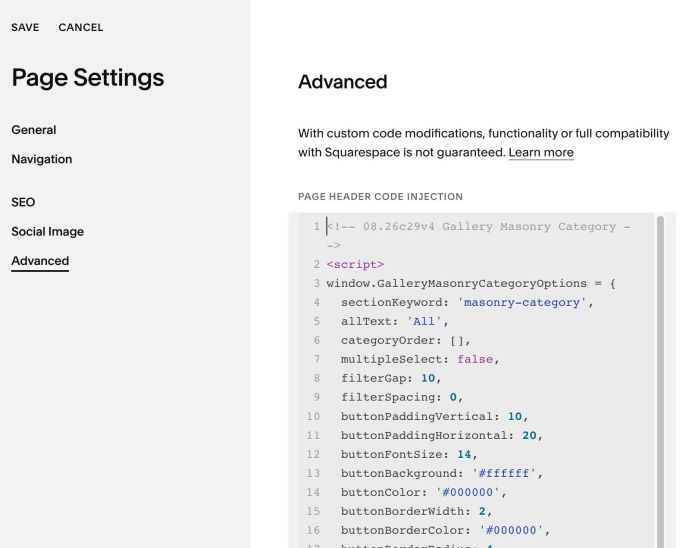Screen dimensions: 700x548
Task: Click the buttonBorderColor '#000000' value
Action: point(511,531)
